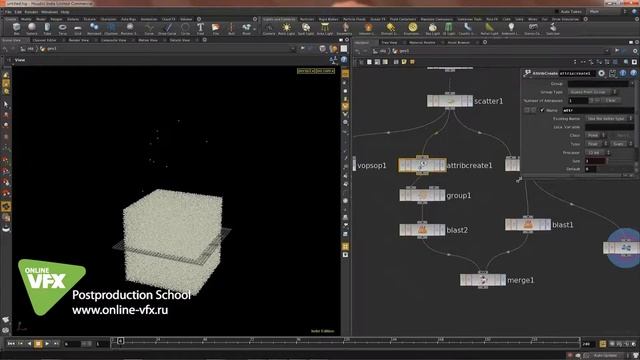Screen dimensions: 640x360
Task: Open the no cam viewport camera menu
Action: (x=325, y=71)
